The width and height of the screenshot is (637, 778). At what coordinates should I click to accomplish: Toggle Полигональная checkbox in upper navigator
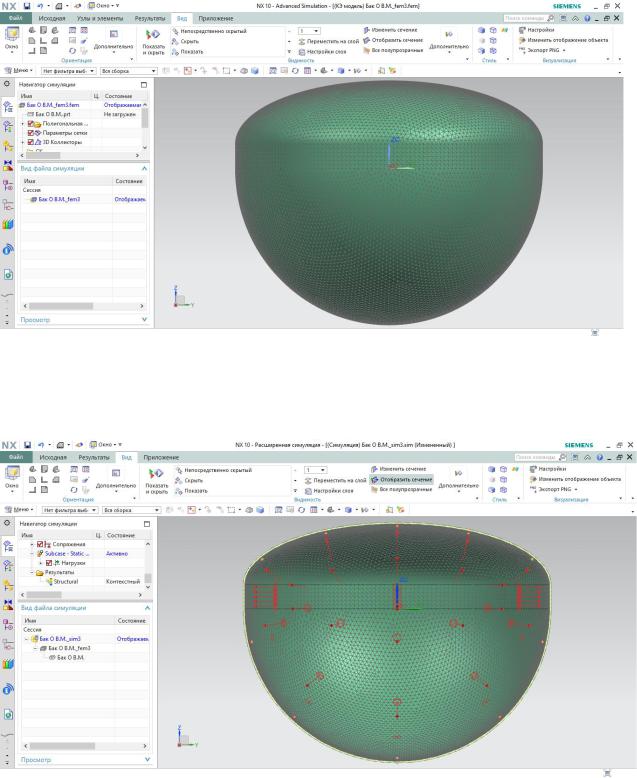(x=31, y=124)
